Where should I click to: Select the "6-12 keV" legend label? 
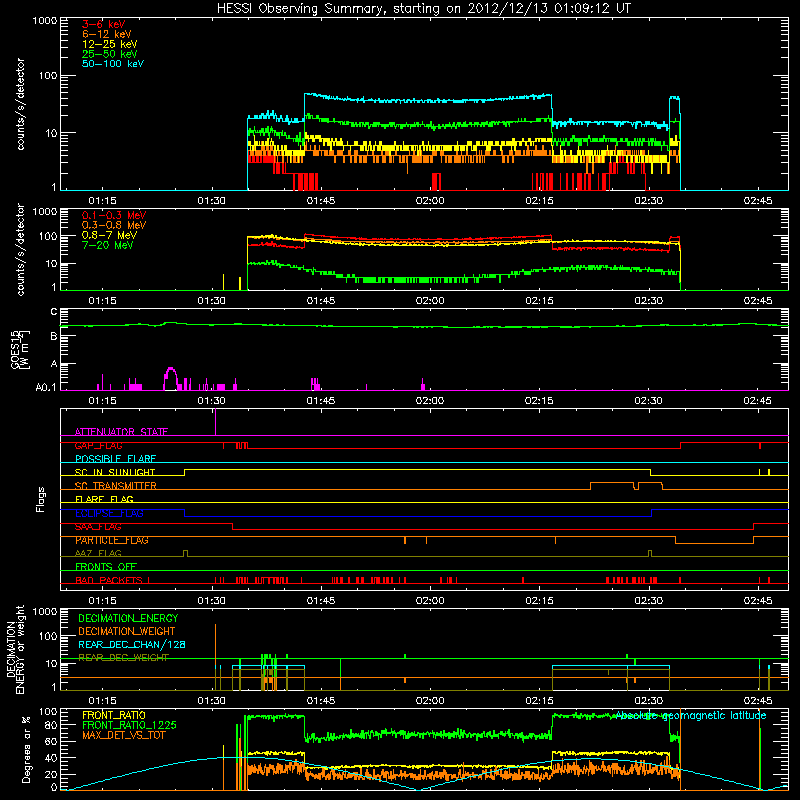pos(107,34)
